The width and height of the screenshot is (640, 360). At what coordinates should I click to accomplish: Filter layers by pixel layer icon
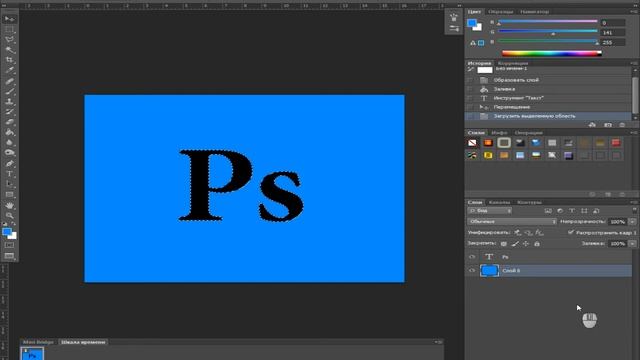coord(548,211)
